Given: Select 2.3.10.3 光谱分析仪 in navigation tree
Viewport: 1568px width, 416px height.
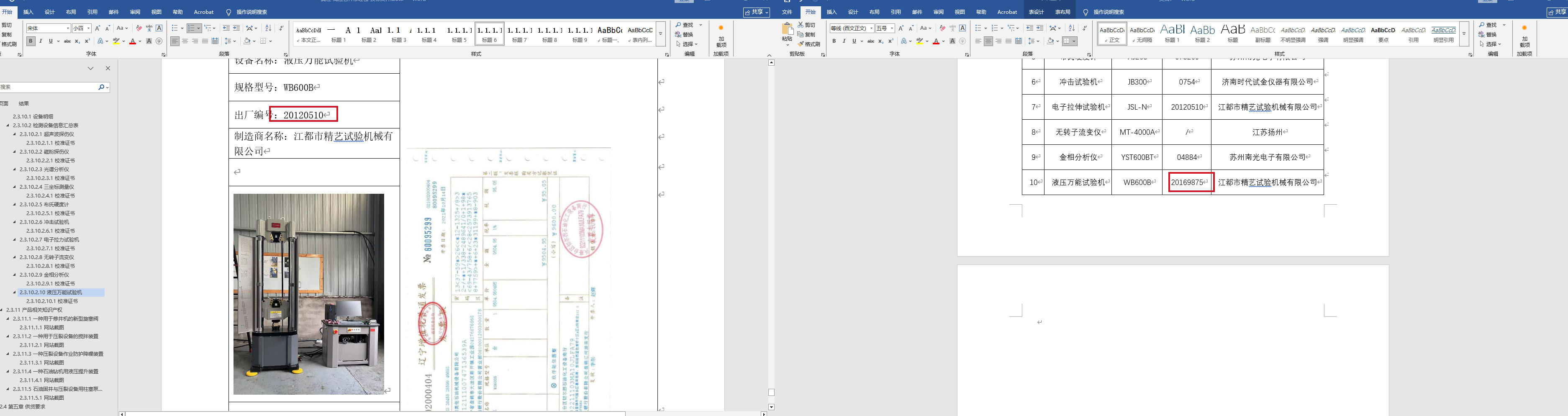Looking at the screenshot, I should (44, 169).
